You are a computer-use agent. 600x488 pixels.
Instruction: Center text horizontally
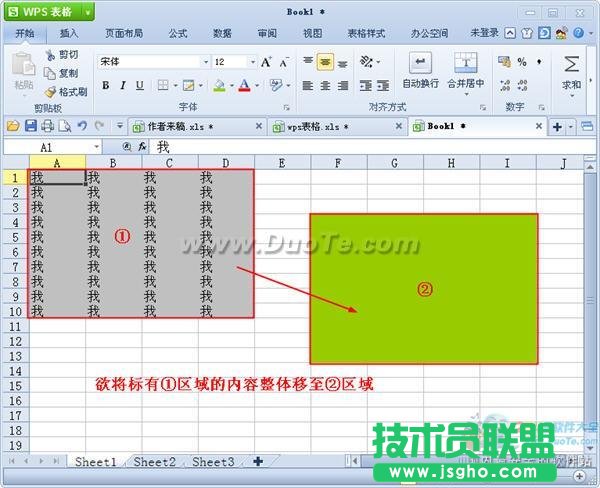pos(325,85)
